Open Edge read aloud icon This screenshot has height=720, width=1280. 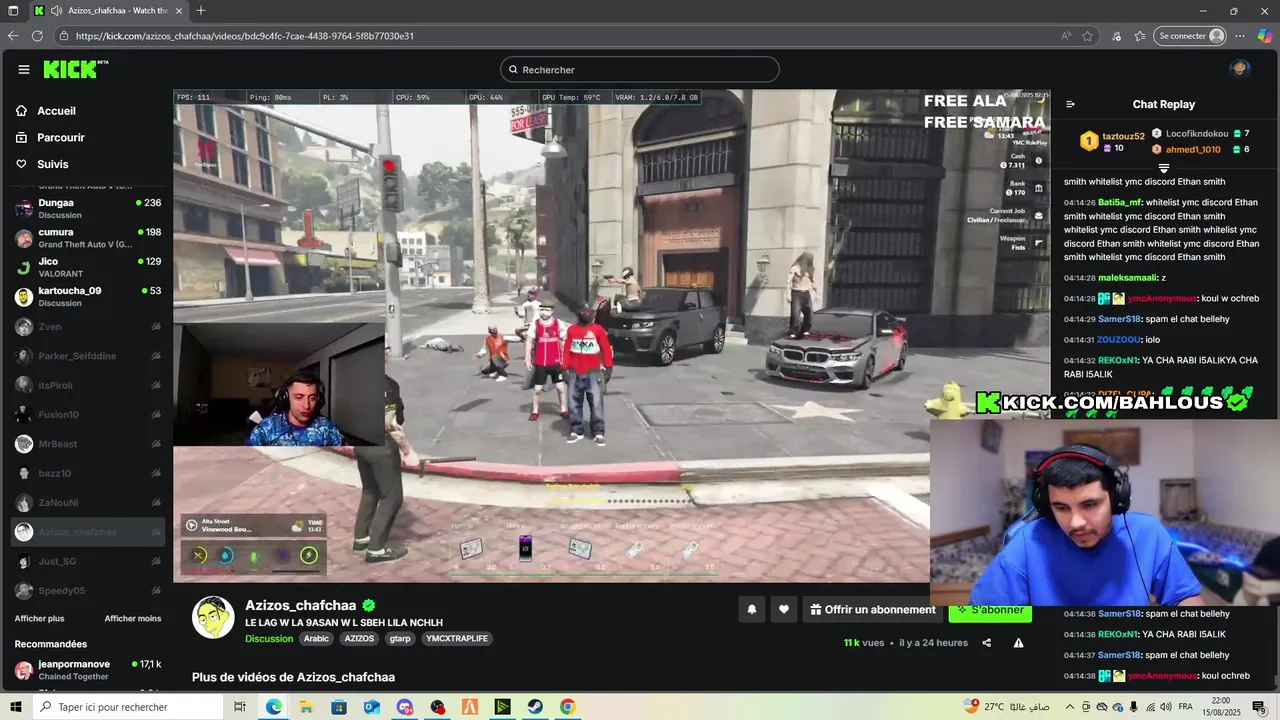pos(1066,36)
